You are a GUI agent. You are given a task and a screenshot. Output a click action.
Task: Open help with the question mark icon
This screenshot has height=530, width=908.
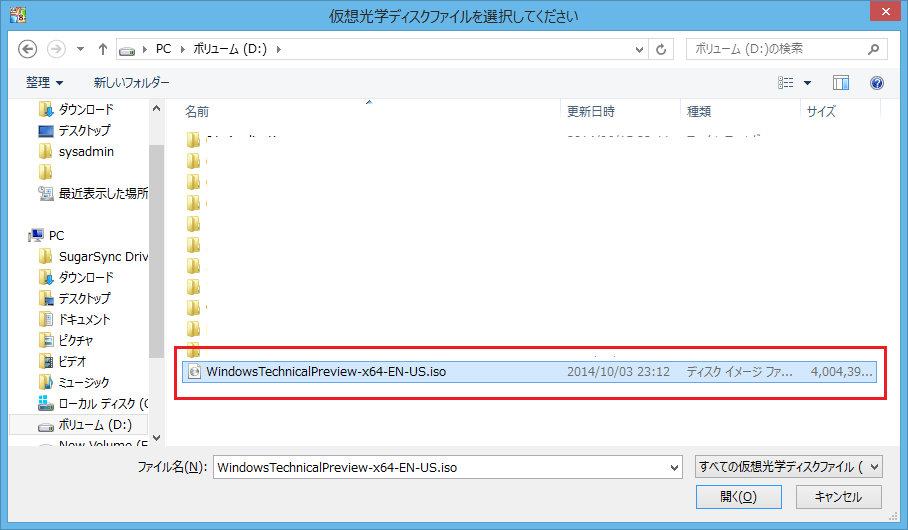(877, 83)
